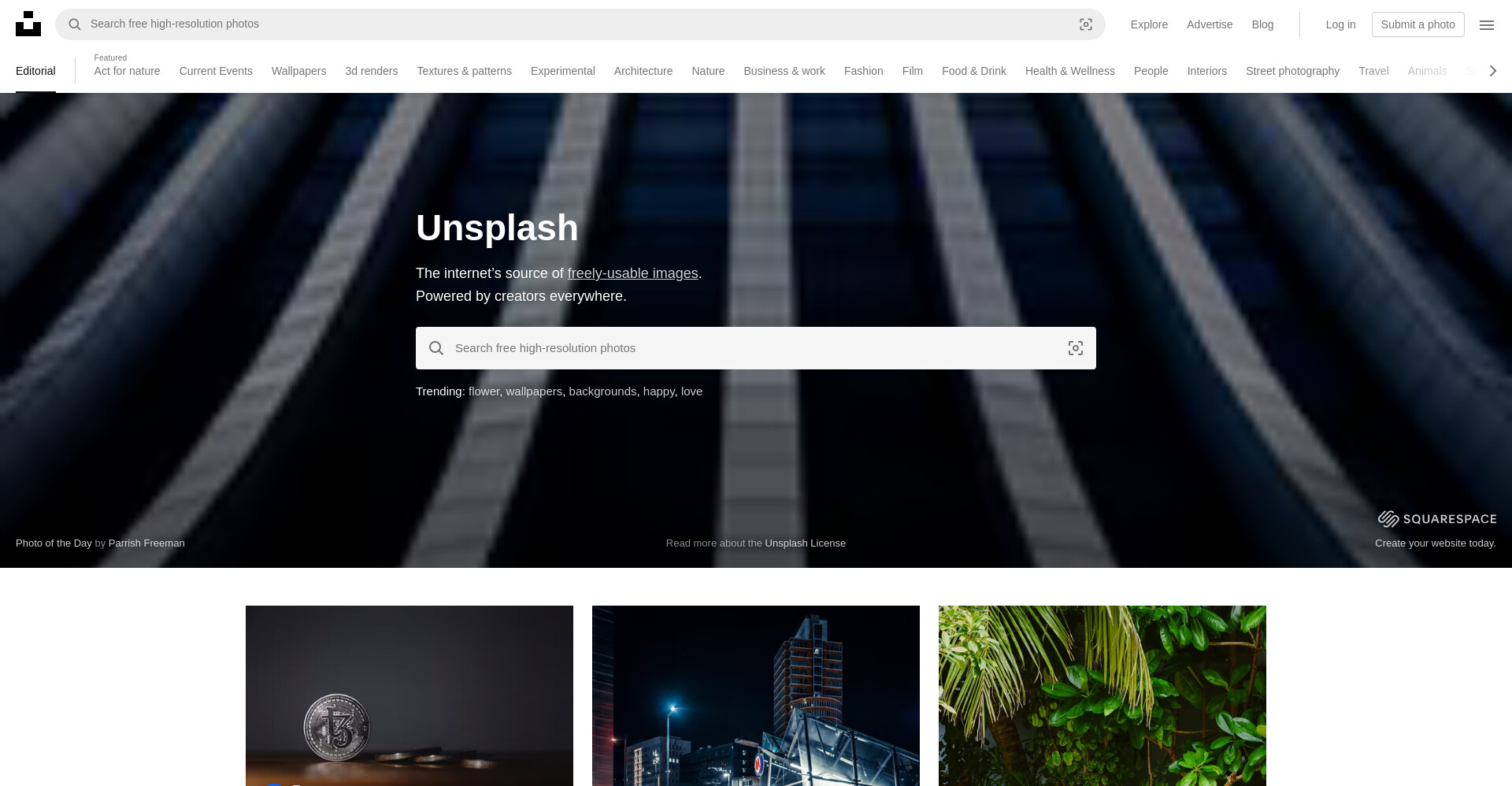Open Photo of the Day link
Viewport: 1512px width, 786px height.
(54, 543)
